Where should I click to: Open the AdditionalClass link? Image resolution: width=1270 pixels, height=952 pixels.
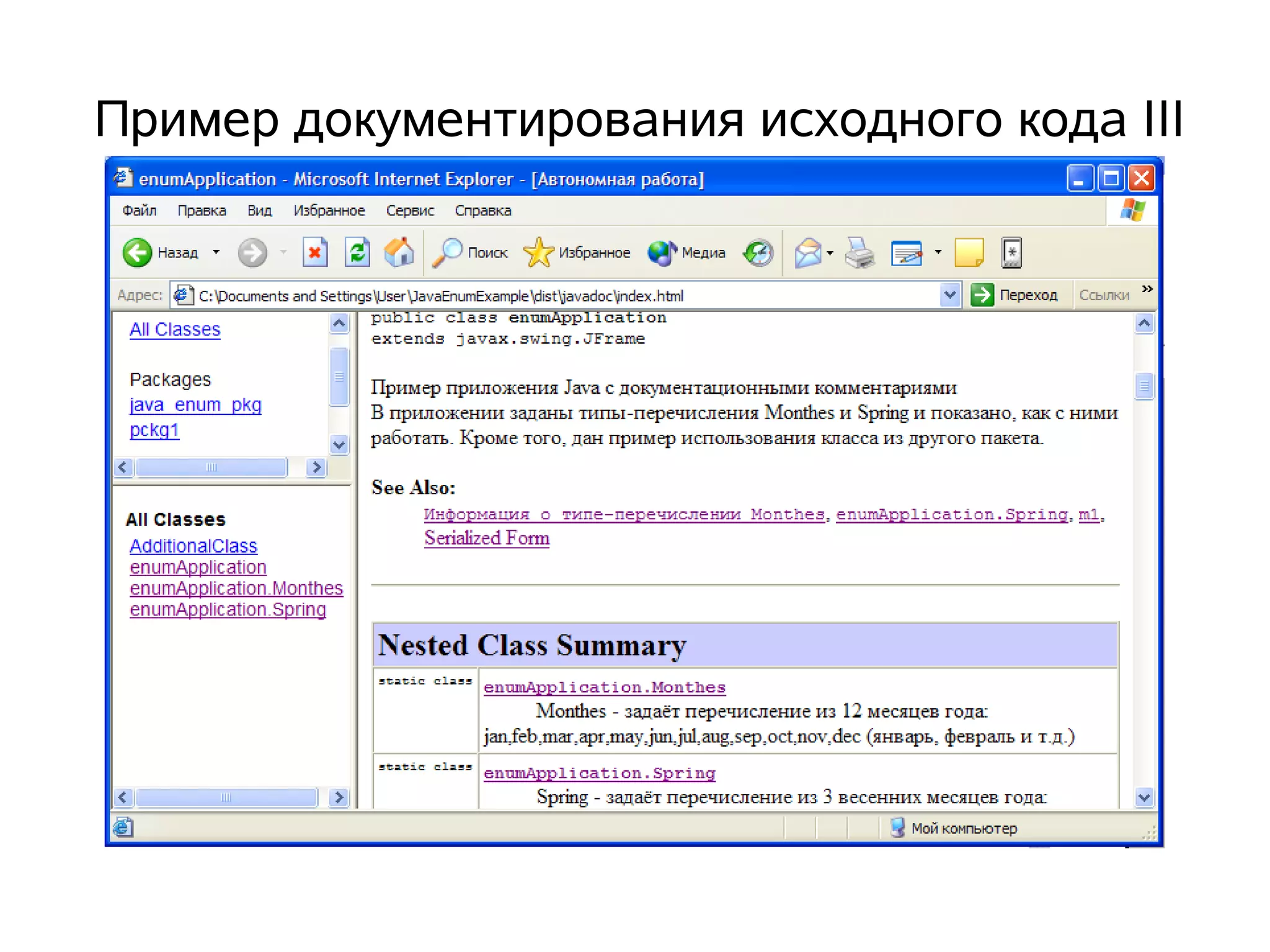193,546
